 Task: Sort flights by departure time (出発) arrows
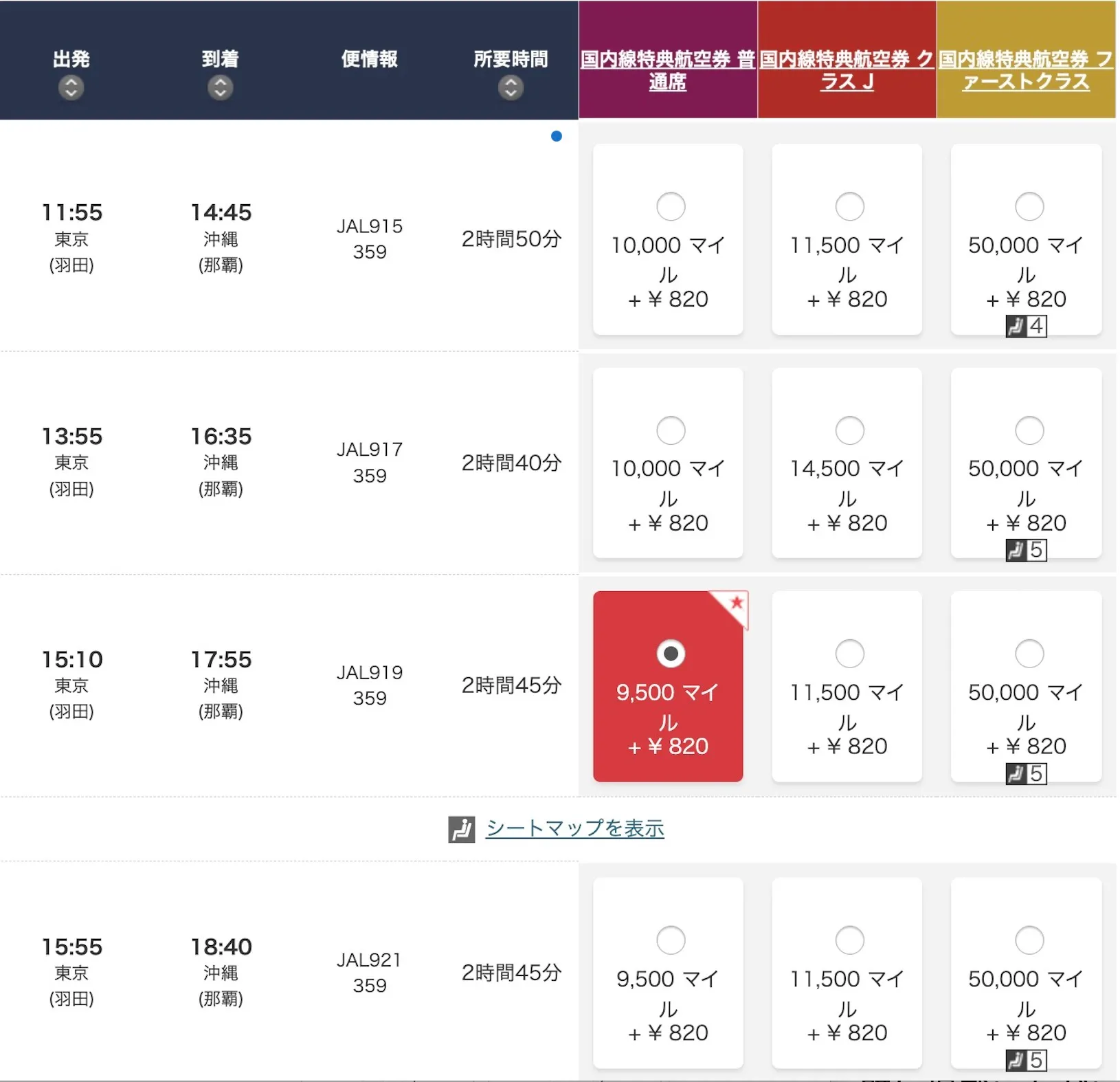[x=71, y=88]
